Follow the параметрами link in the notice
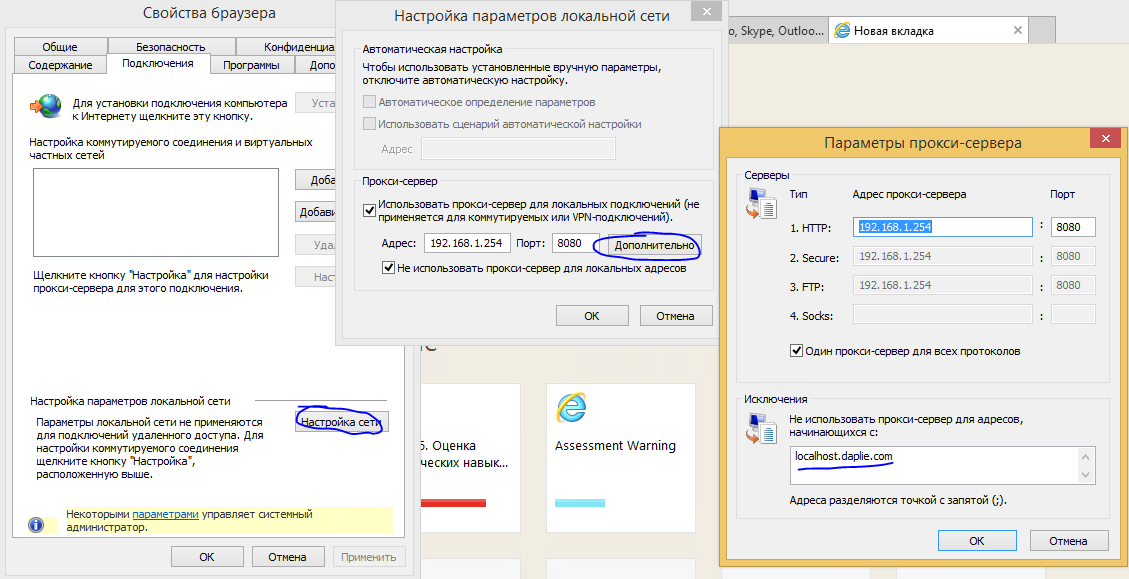The image size is (1129, 579). tap(165, 514)
